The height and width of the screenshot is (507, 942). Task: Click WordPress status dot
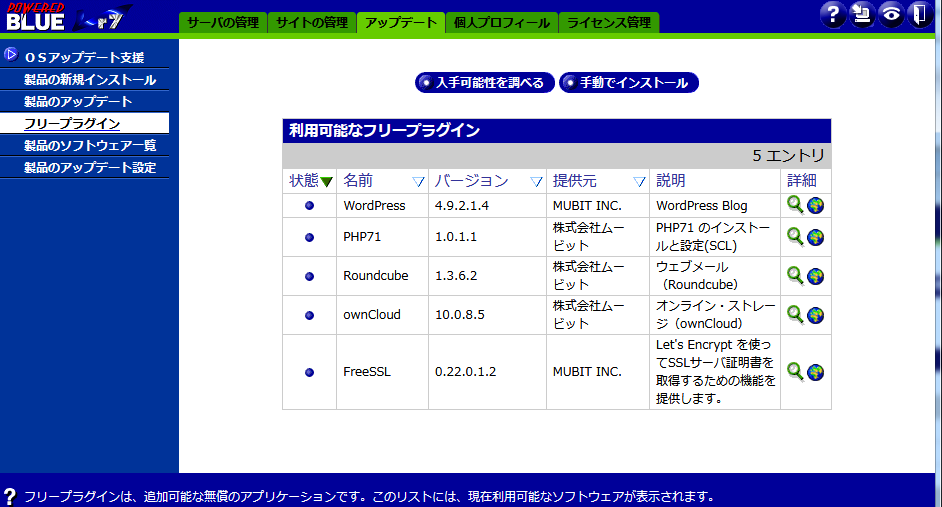click(x=309, y=205)
